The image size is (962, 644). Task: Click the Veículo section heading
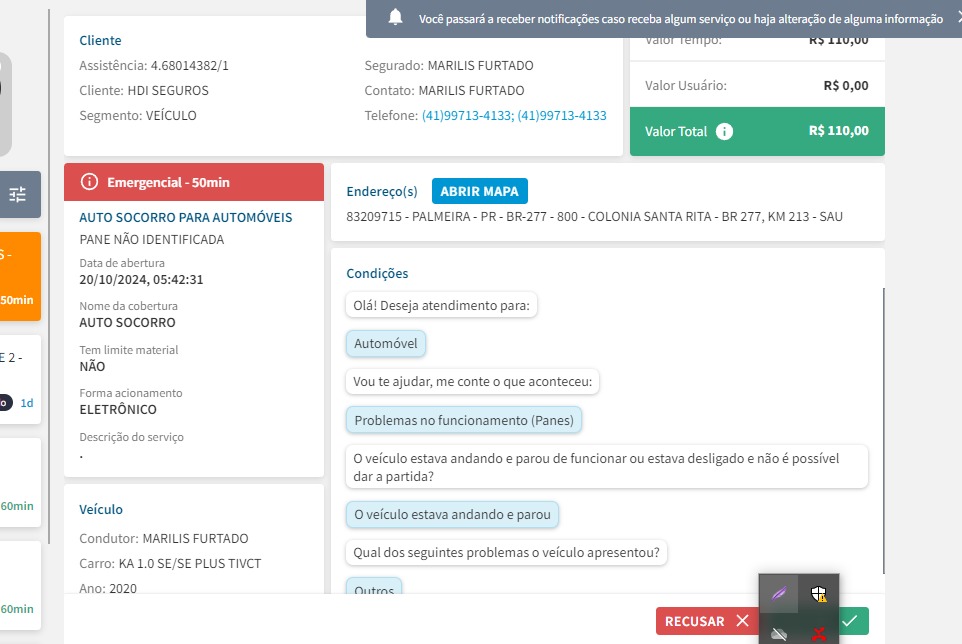(101, 510)
